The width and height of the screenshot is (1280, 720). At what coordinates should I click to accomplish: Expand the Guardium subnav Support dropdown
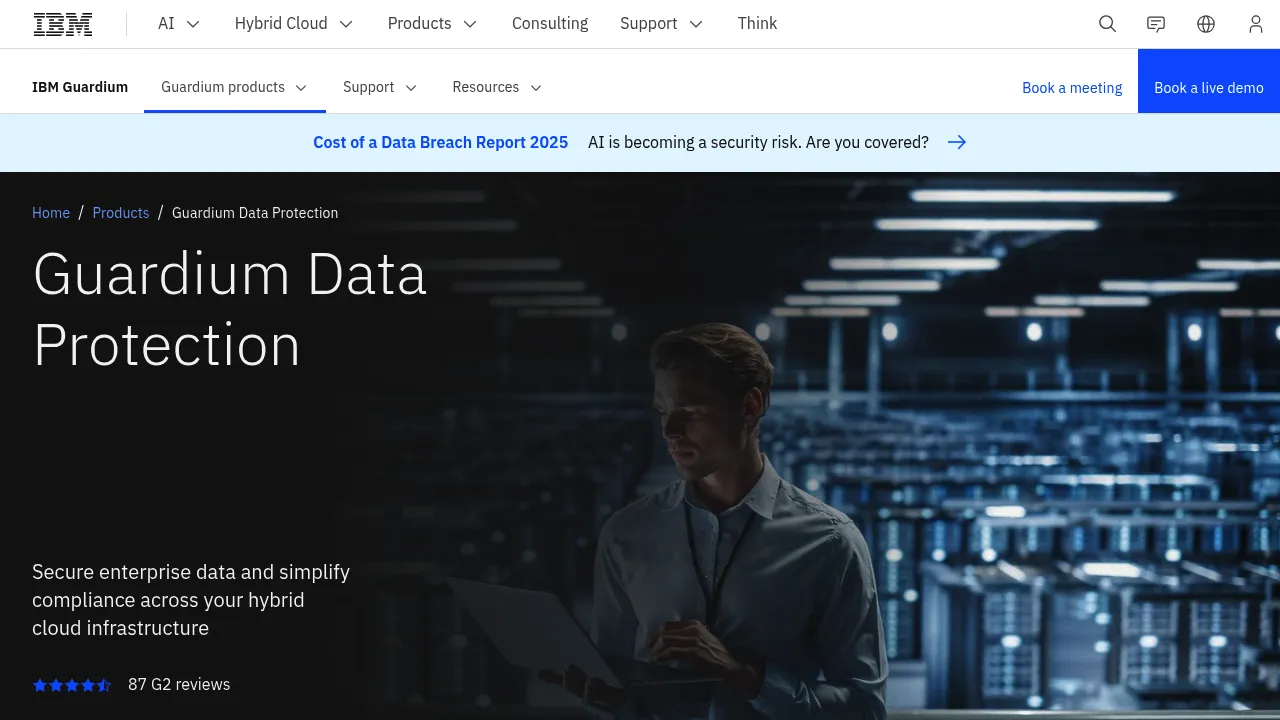(381, 87)
